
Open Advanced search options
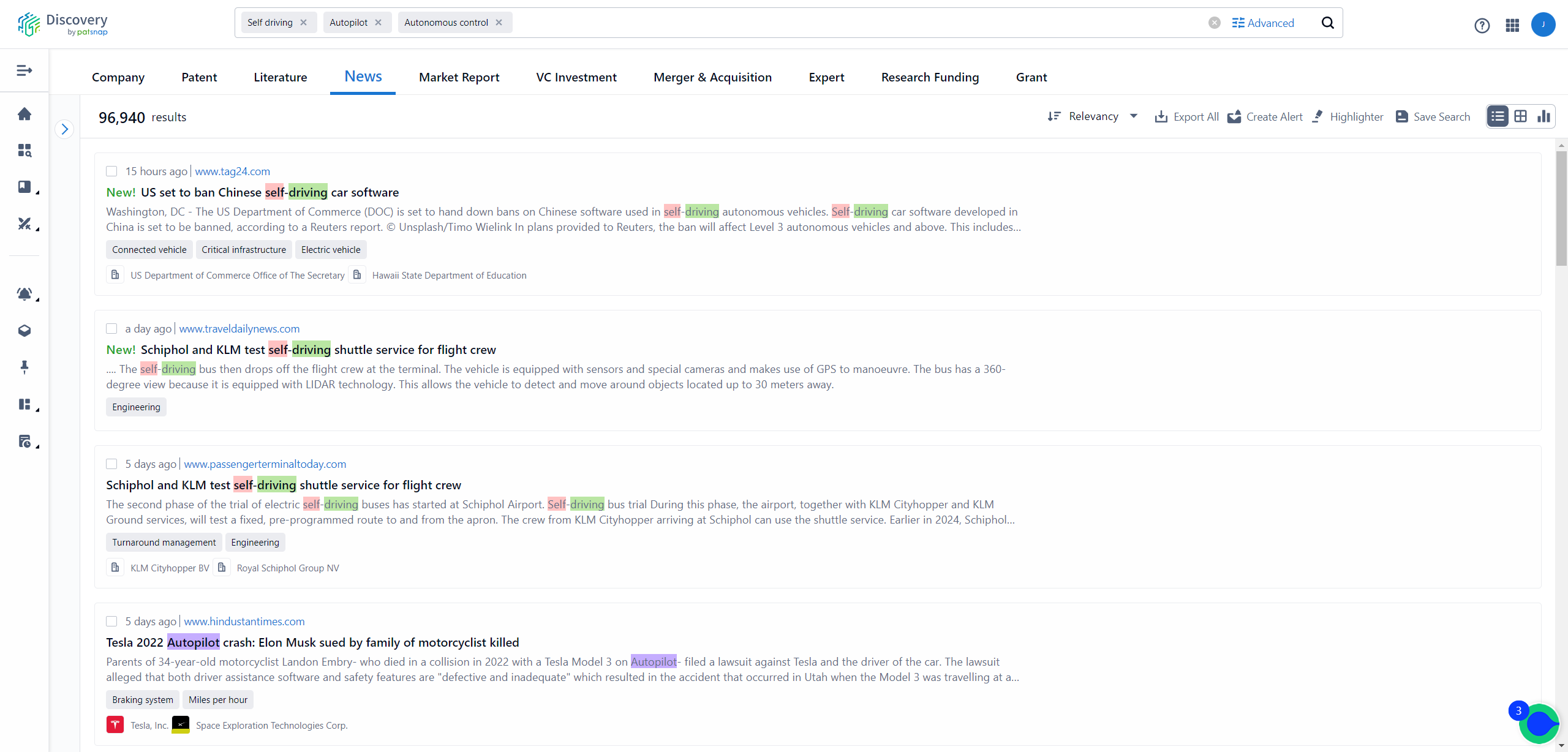[x=1263, y=23]
